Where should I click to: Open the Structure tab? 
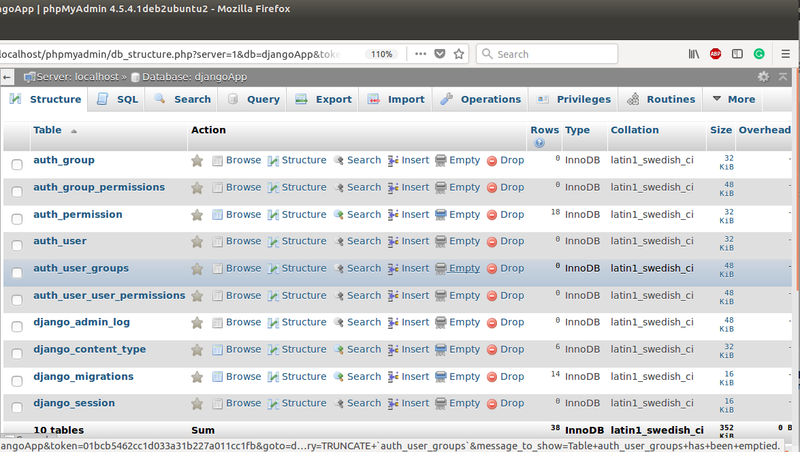45,99
